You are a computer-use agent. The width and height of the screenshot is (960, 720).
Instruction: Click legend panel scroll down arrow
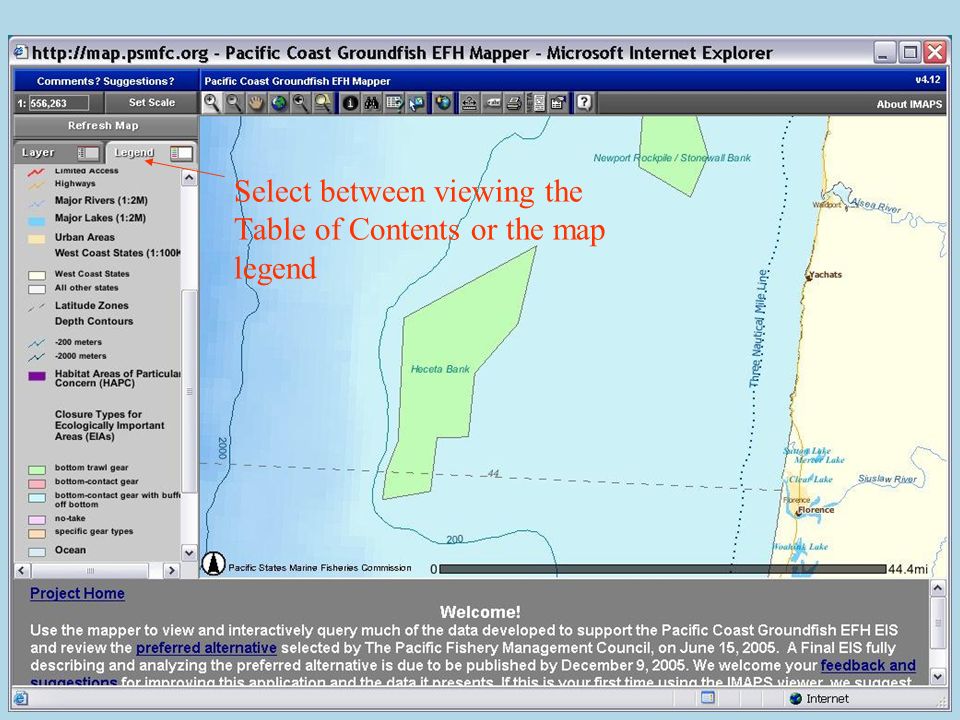point(189,552)
